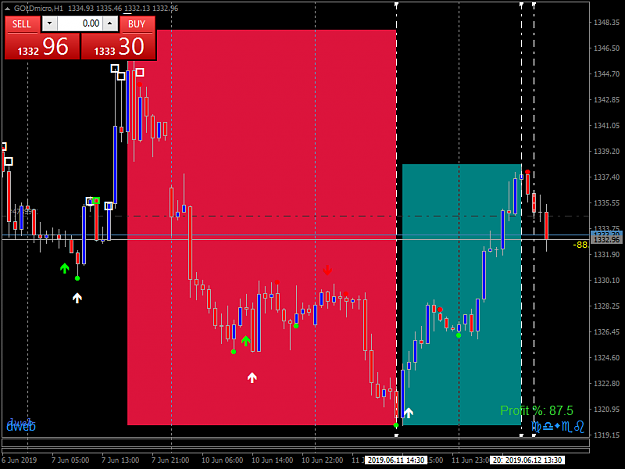Click the 10 Jun 22:00 time label
The height and width of the screenshot is (469, 625).
(x=322, y=460)
